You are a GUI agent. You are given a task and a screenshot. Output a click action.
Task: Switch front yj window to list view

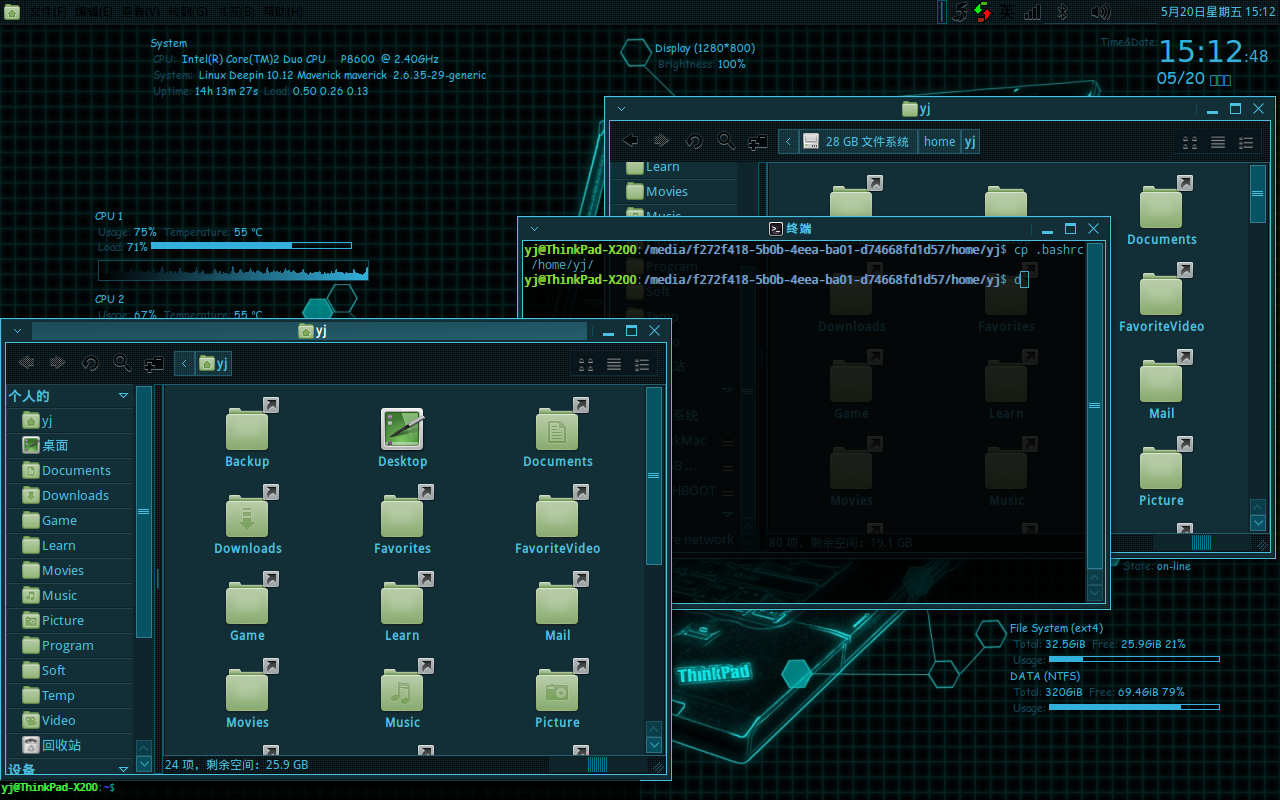tap(614, 364)
